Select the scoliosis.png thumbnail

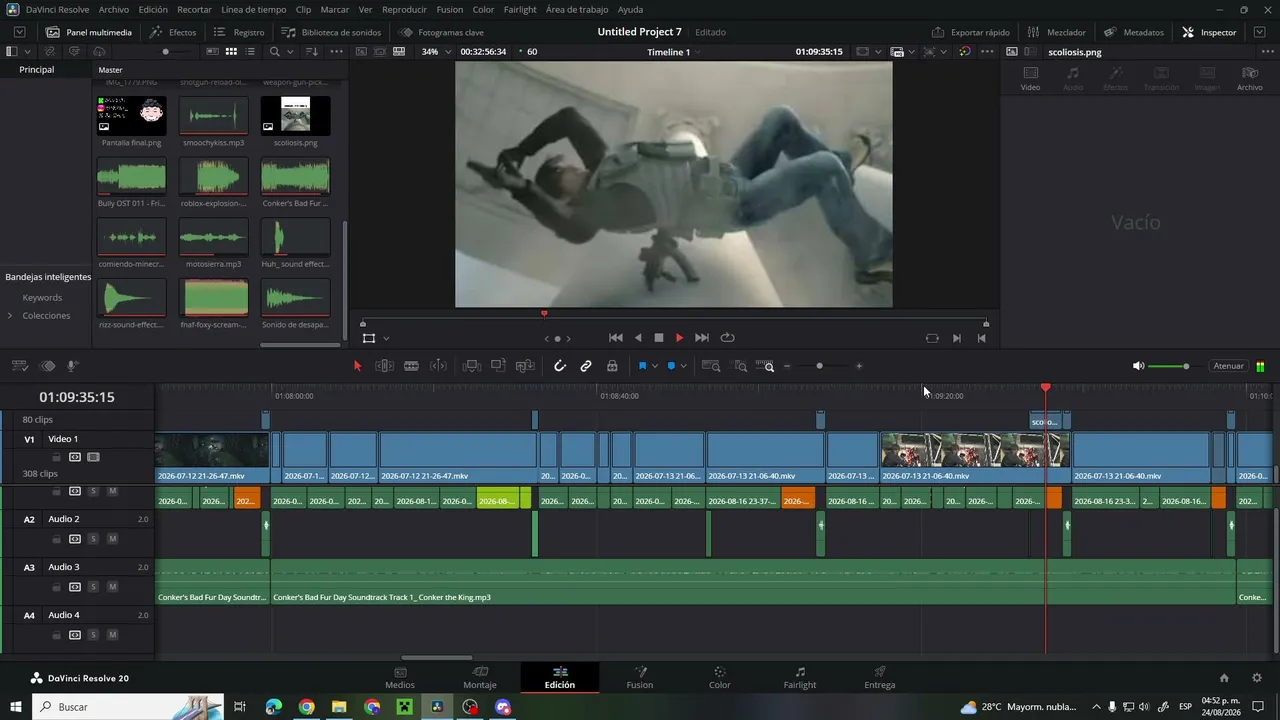point(295,115)
